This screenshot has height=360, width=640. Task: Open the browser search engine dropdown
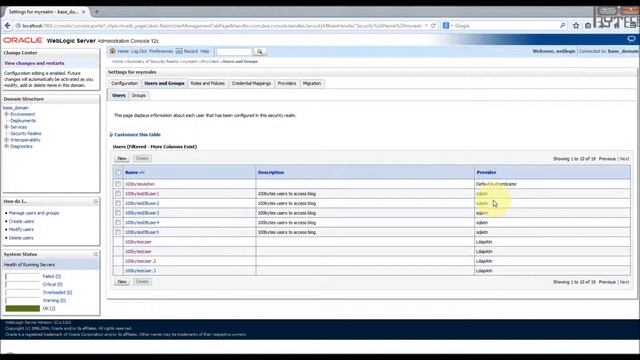tap(448, 25)
